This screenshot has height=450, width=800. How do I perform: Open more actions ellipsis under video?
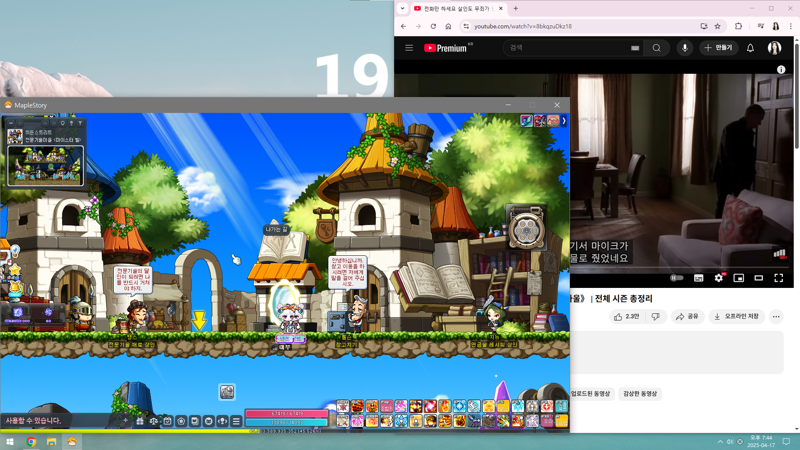776,317
